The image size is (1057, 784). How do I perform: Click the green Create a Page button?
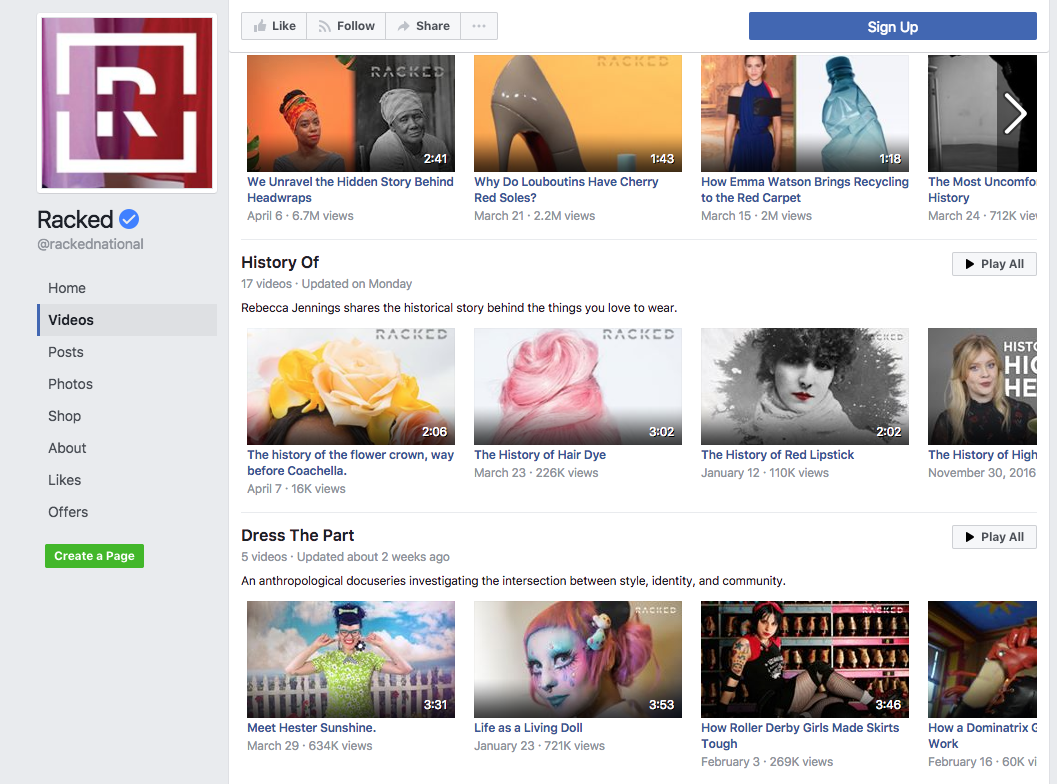[x=94, y=556]
